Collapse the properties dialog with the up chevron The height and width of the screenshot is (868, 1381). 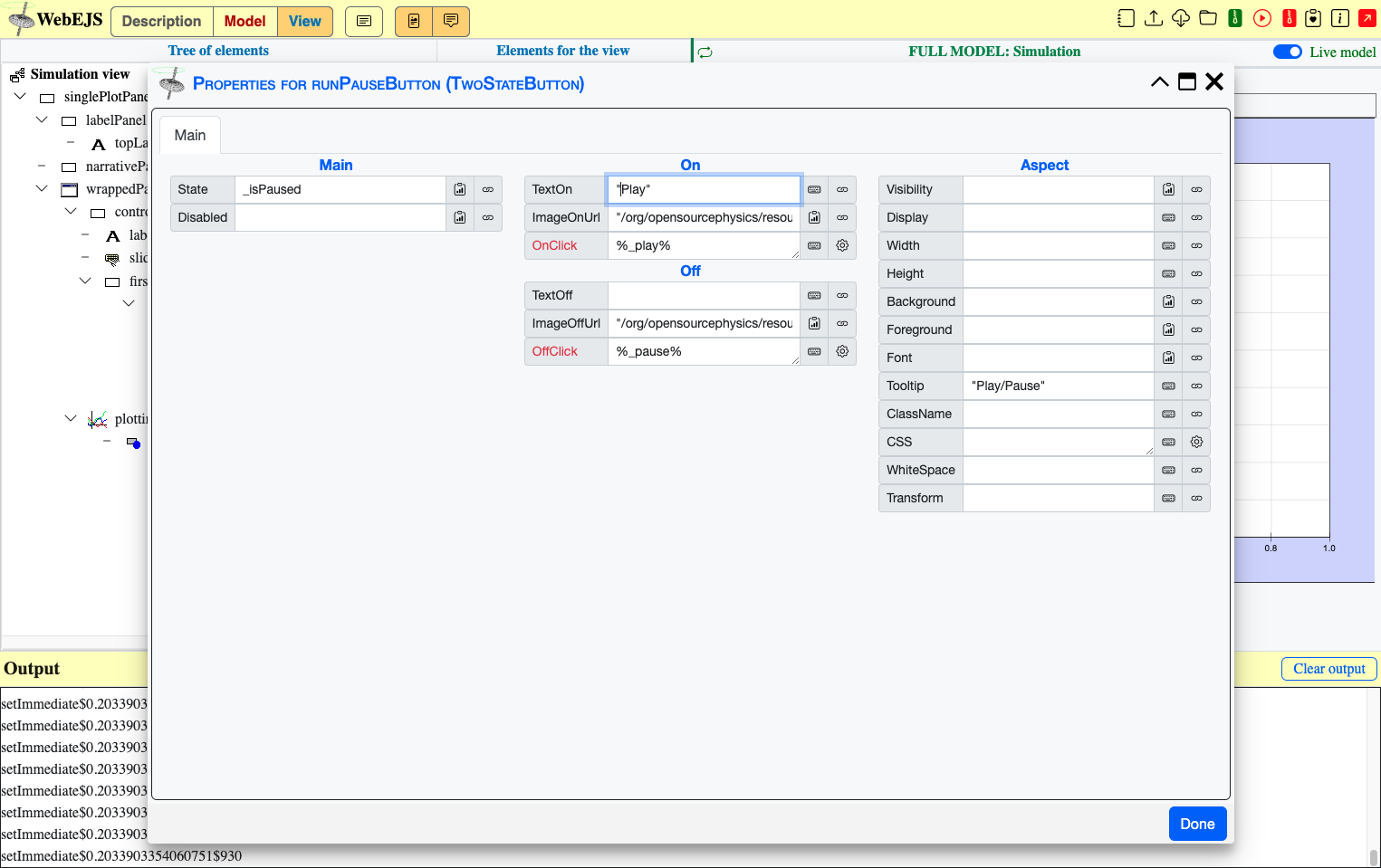(x=1160, y=81)
